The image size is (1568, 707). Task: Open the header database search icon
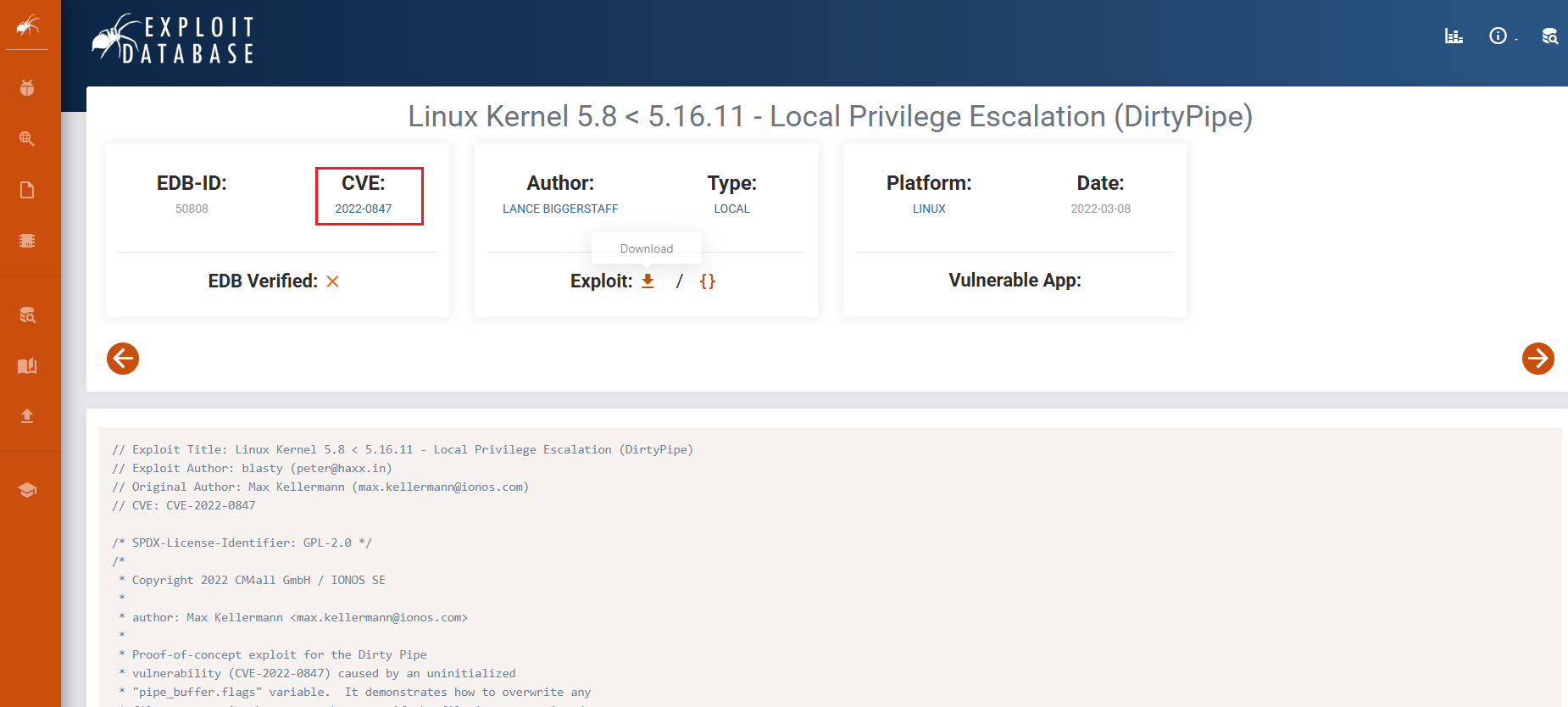click(1549, 36)
